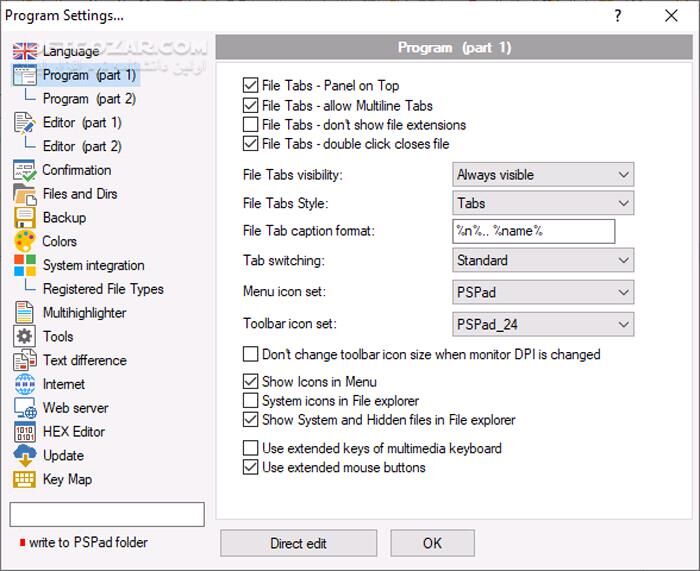
Task: Open Registered File Types settings page
Action: [x=103, y=289]
